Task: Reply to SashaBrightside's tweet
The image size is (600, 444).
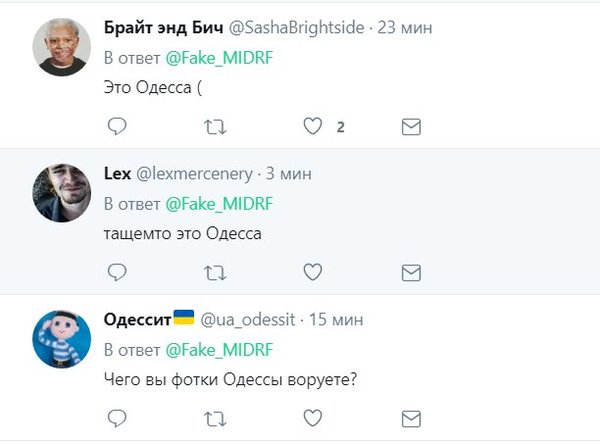Action: pyautogui.click(x=117, y=127)
